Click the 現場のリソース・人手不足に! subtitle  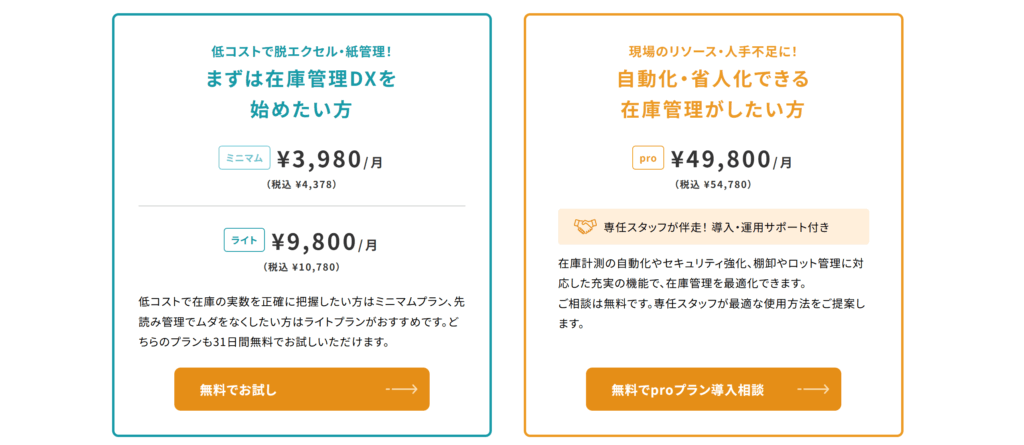713,50
